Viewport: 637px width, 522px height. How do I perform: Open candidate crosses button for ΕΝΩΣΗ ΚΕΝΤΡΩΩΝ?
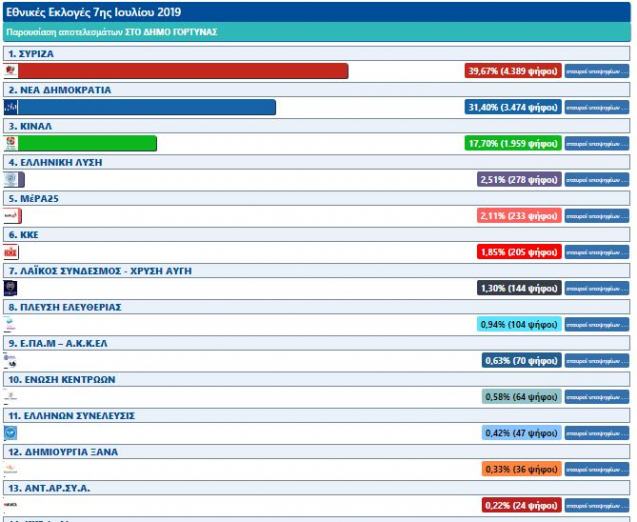point(597,396)
